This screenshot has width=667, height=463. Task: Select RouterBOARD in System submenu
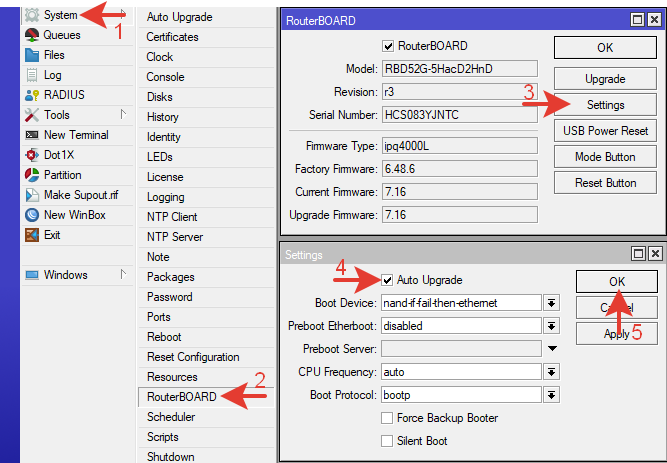(x=206, y=397)
